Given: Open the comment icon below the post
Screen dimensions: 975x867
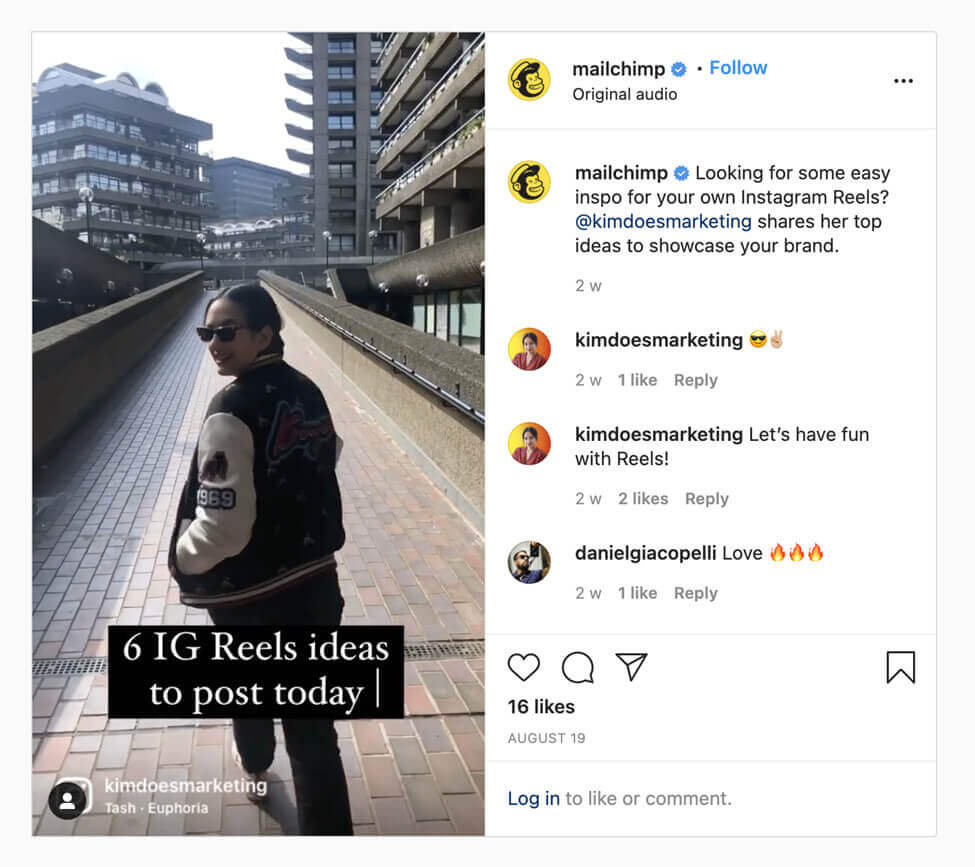Looking at the screenshot, I should coord(577,667).
